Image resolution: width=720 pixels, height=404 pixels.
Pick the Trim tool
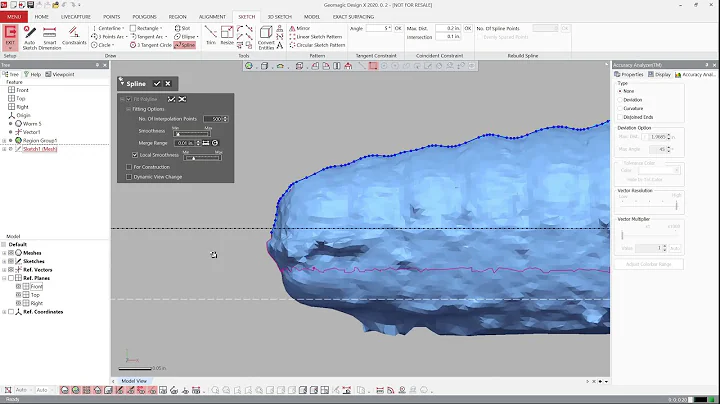[211, 35]
